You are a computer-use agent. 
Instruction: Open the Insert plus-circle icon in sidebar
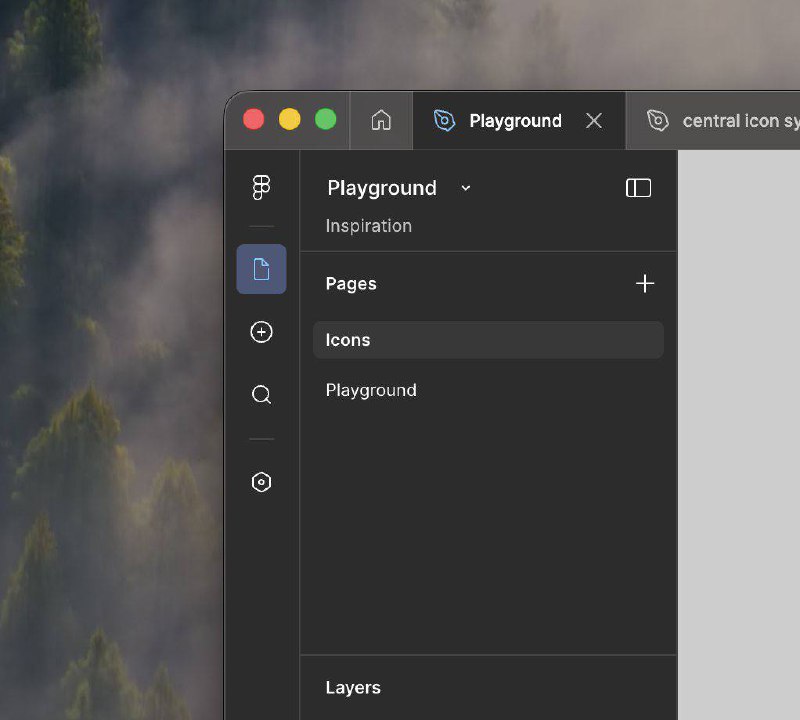(x=261, y=333)
